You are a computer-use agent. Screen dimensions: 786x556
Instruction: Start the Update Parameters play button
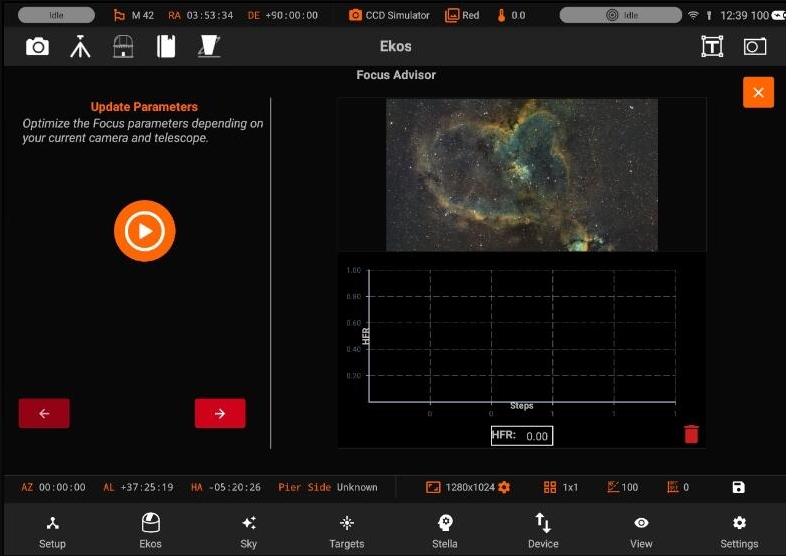[x=145, y=231]
